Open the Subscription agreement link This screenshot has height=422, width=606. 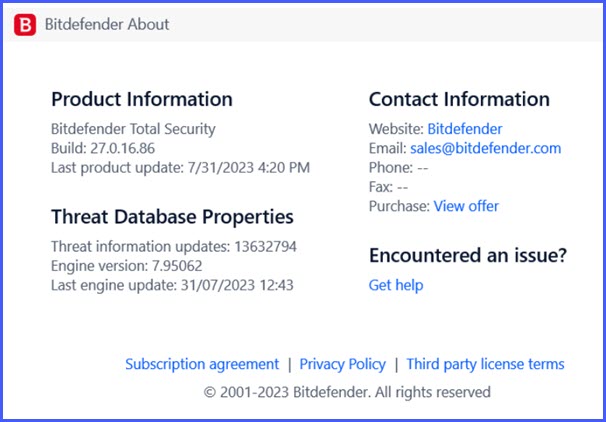click(202, 364)
